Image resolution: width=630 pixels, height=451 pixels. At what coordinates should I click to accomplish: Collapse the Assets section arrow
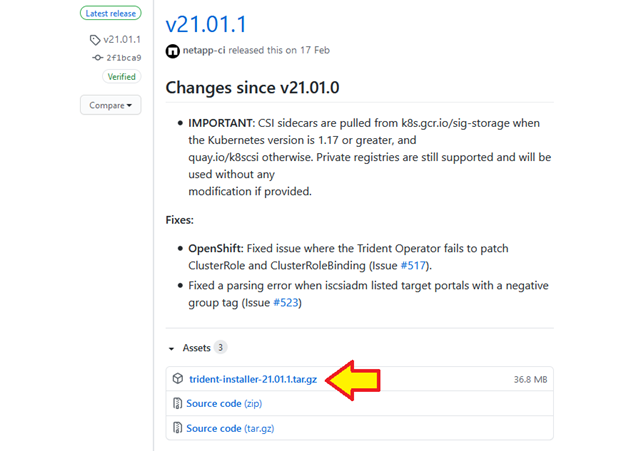click(x=172, y=348)
